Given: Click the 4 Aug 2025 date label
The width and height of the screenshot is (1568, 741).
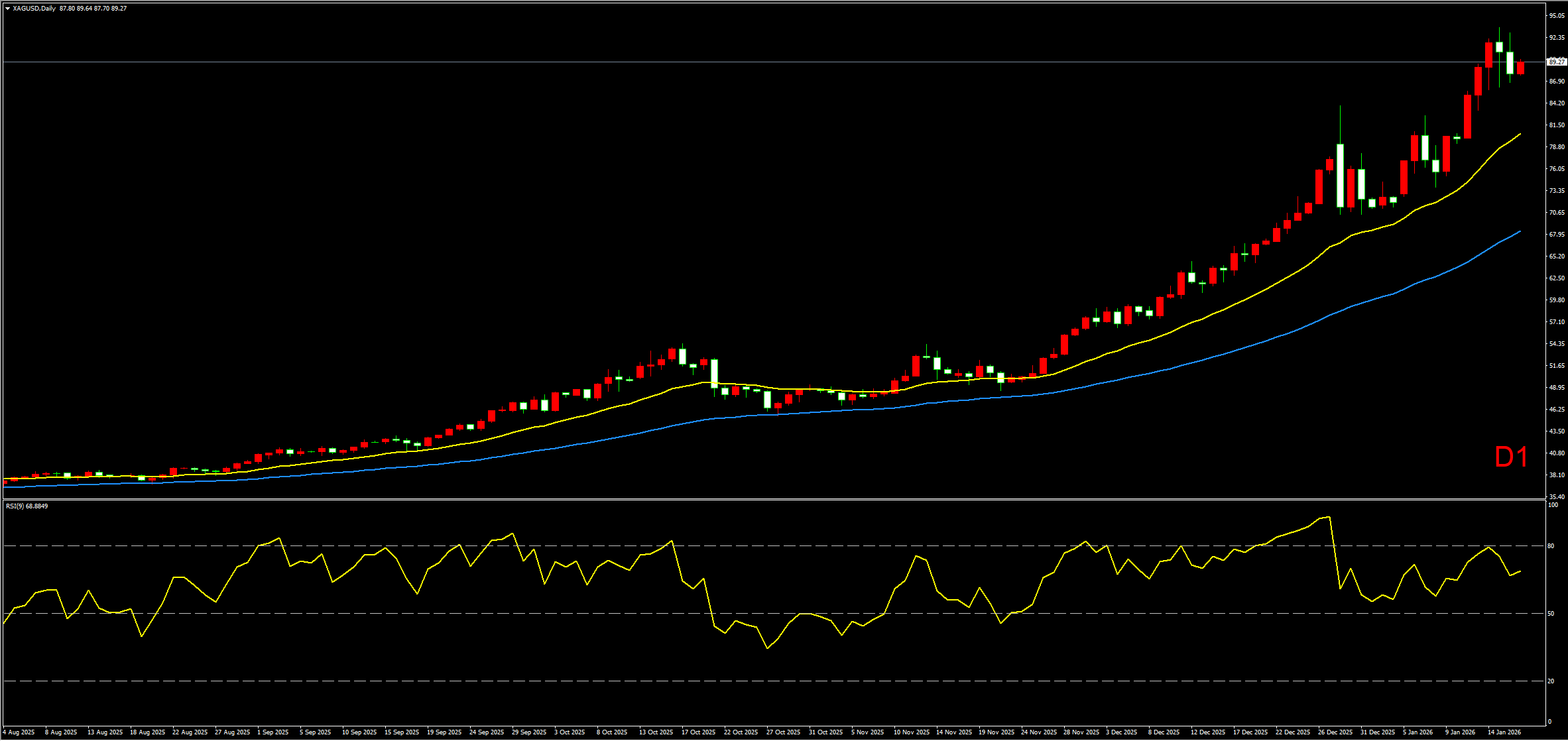Looking at the screenshot, I should 19,732.
